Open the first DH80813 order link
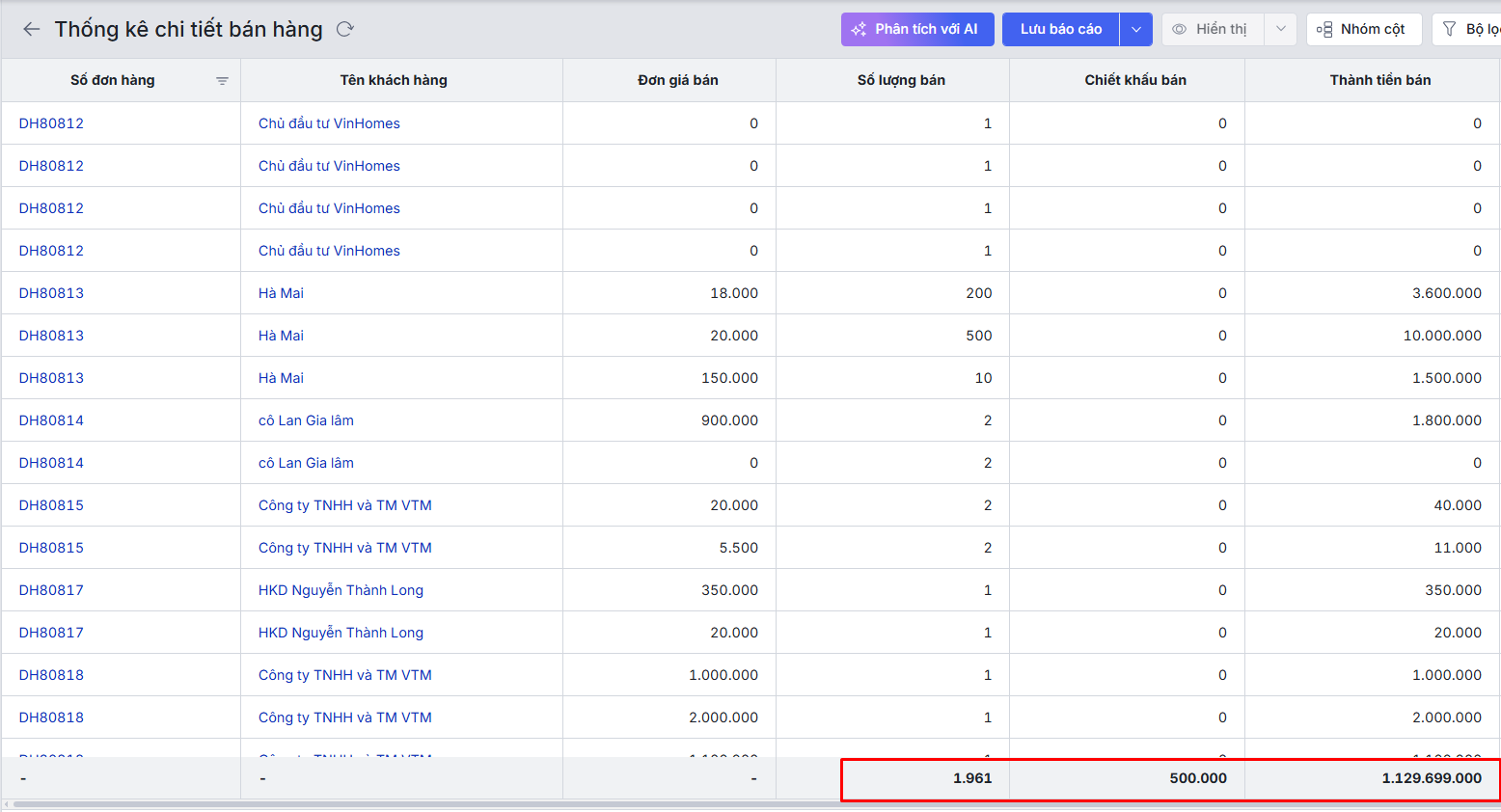1501x812 pixels. [x=51, y=293]
